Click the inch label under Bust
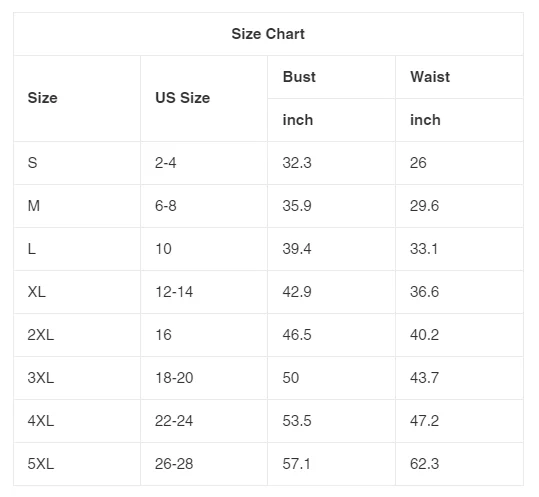 [298, 120]
